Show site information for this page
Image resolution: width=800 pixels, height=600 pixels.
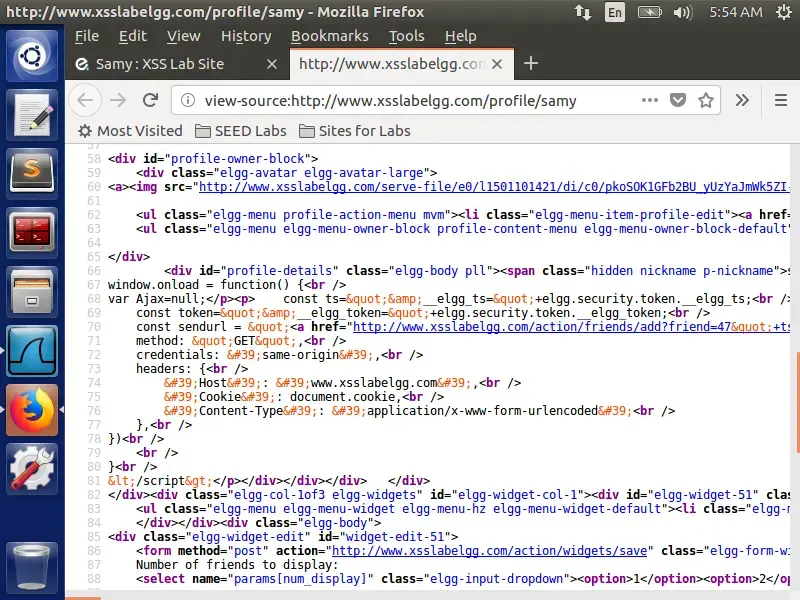pyautogui.click(x=188, y=101)
